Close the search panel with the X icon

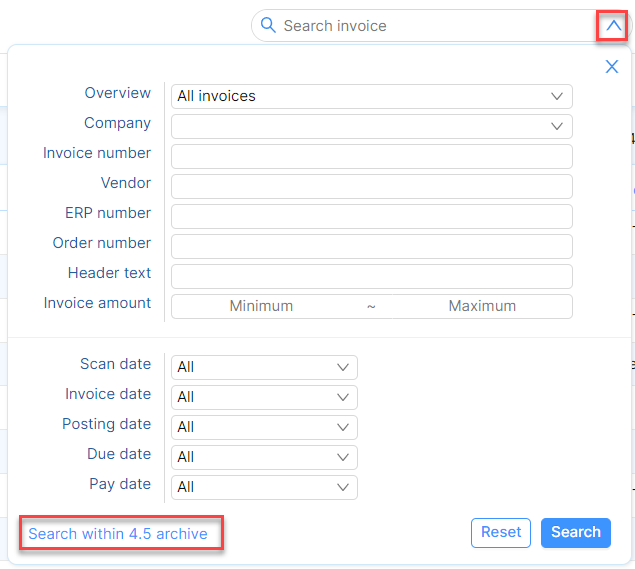[612, 66]
